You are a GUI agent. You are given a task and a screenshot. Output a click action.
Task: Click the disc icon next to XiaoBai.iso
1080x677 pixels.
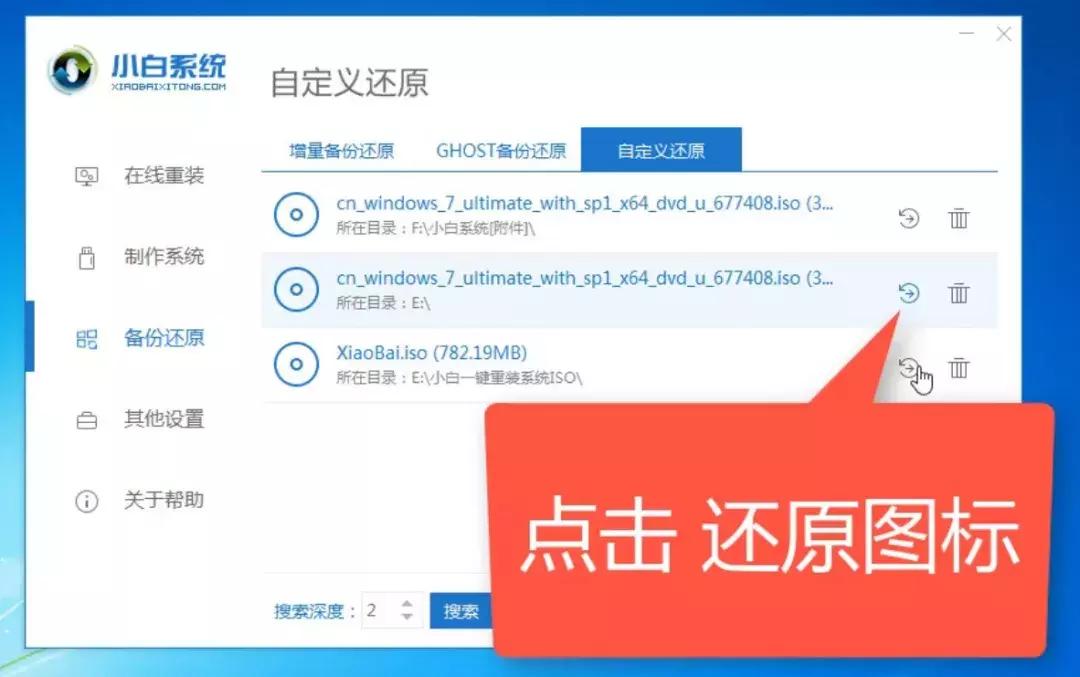296,363
